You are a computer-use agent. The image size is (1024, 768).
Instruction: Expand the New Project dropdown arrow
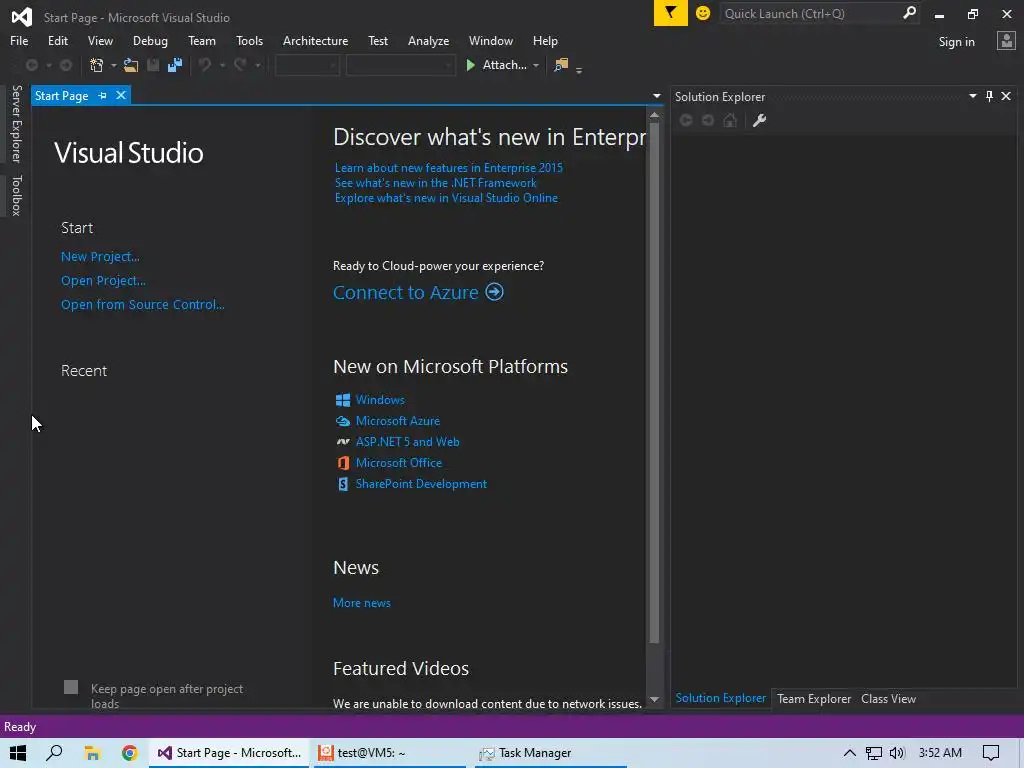114,65
